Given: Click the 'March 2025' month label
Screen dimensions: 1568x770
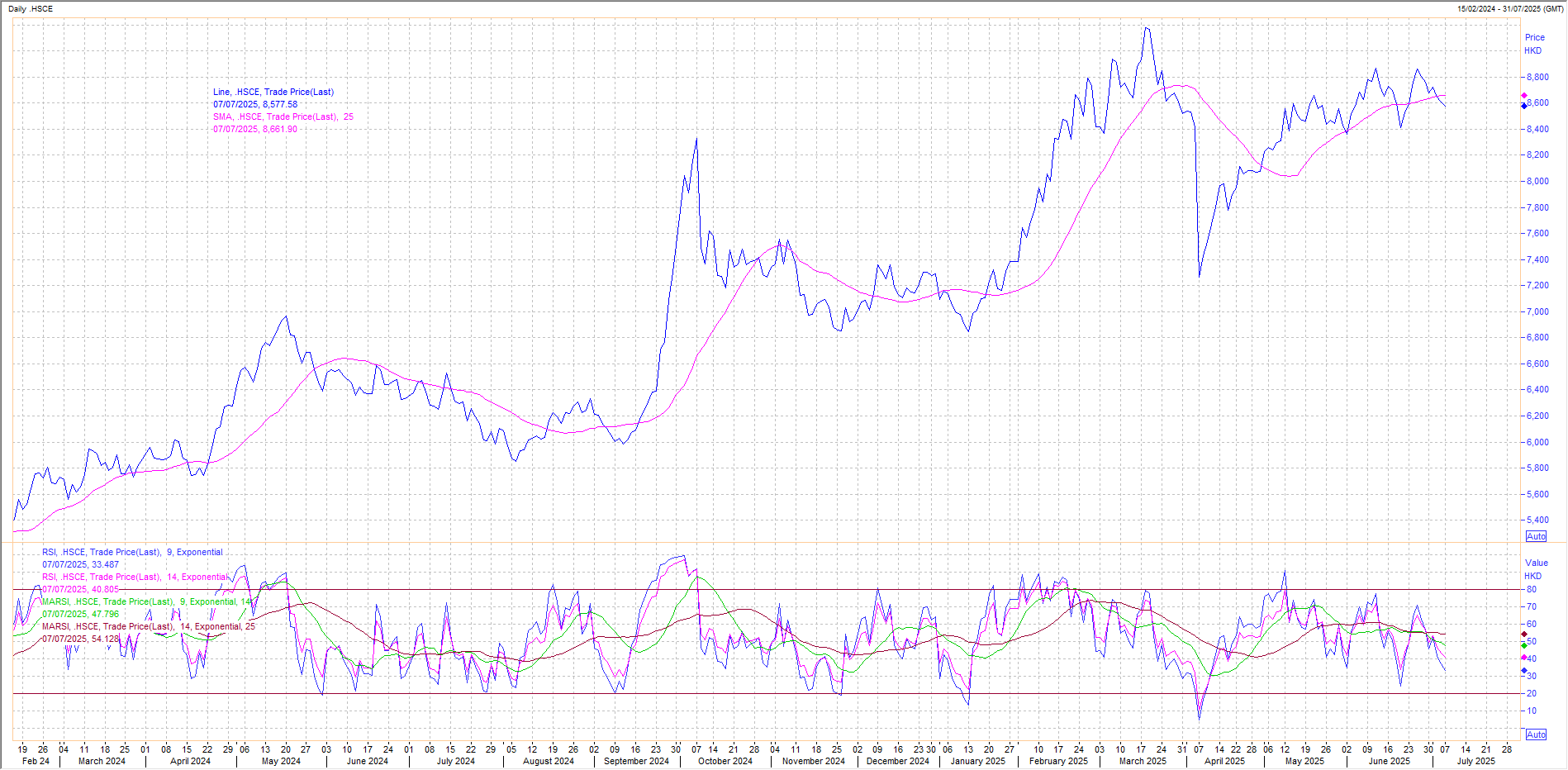Looking at the screenshot, I should click(1143, 761).
